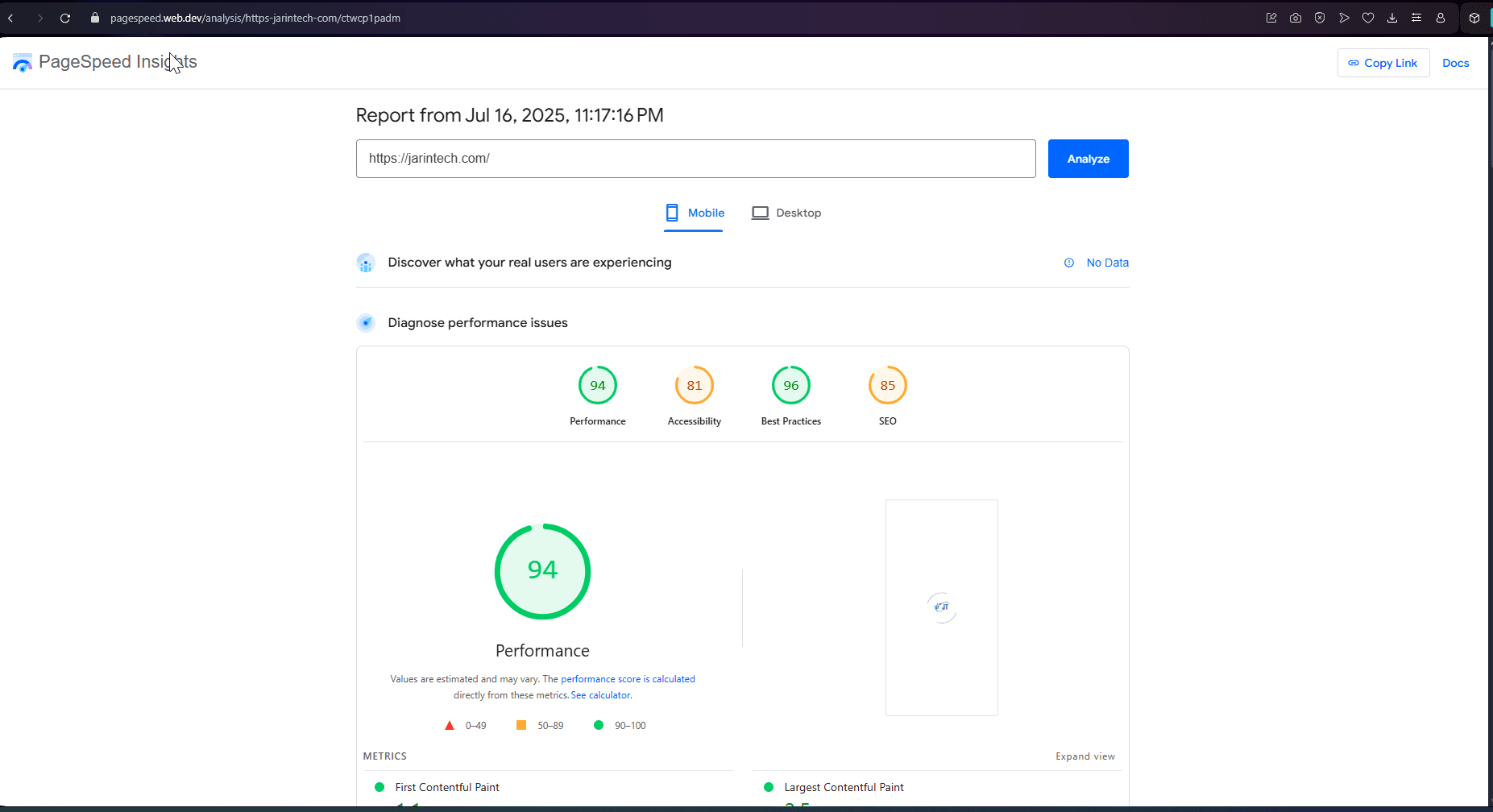Open browser downloads icon
Image resolution: width=1493 pixels, height=812 pixels.
tap(1392, 18)
